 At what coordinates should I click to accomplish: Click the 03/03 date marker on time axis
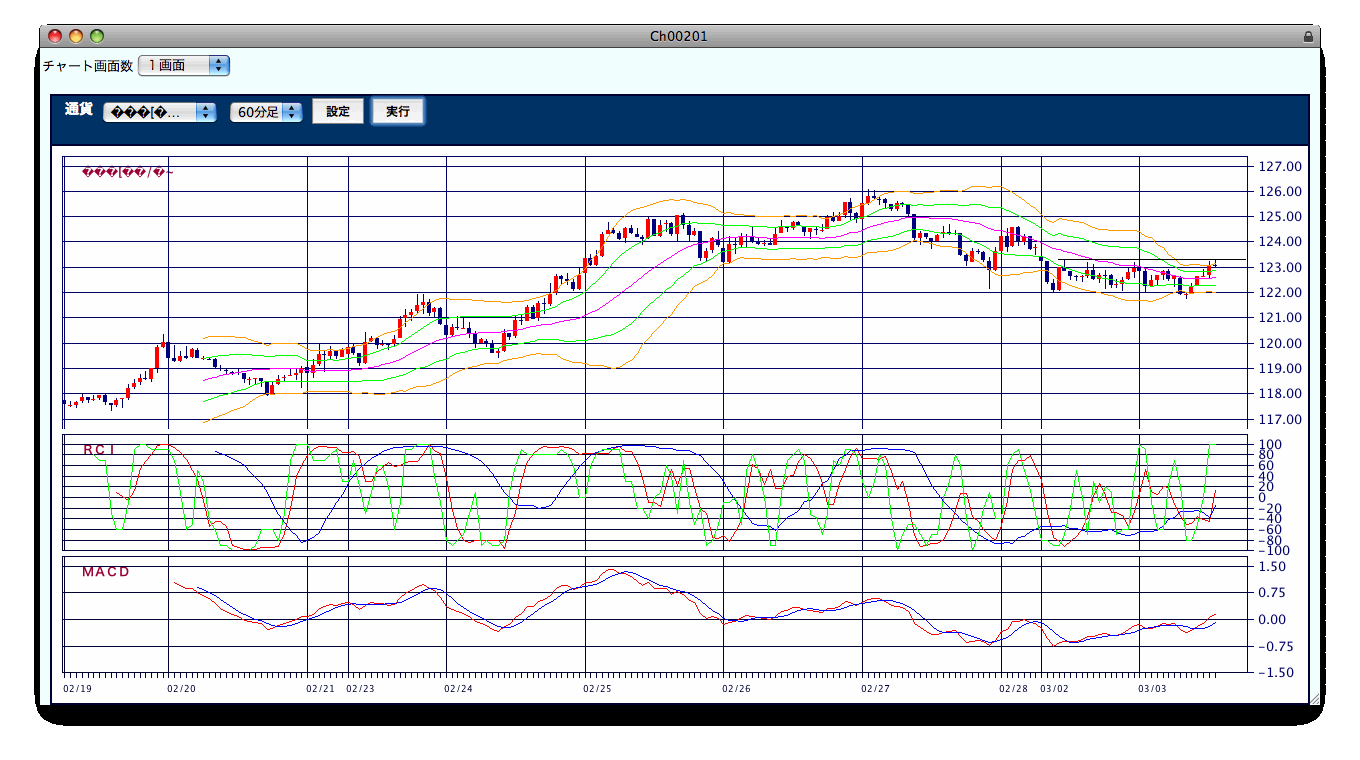[x=1152, y=688]
